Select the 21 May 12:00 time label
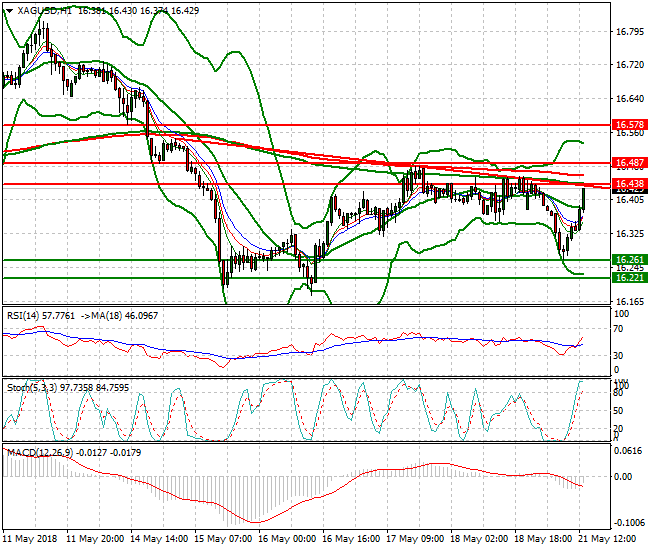Image resolution: width=650 pixels, height=550 pixels. 607,539
